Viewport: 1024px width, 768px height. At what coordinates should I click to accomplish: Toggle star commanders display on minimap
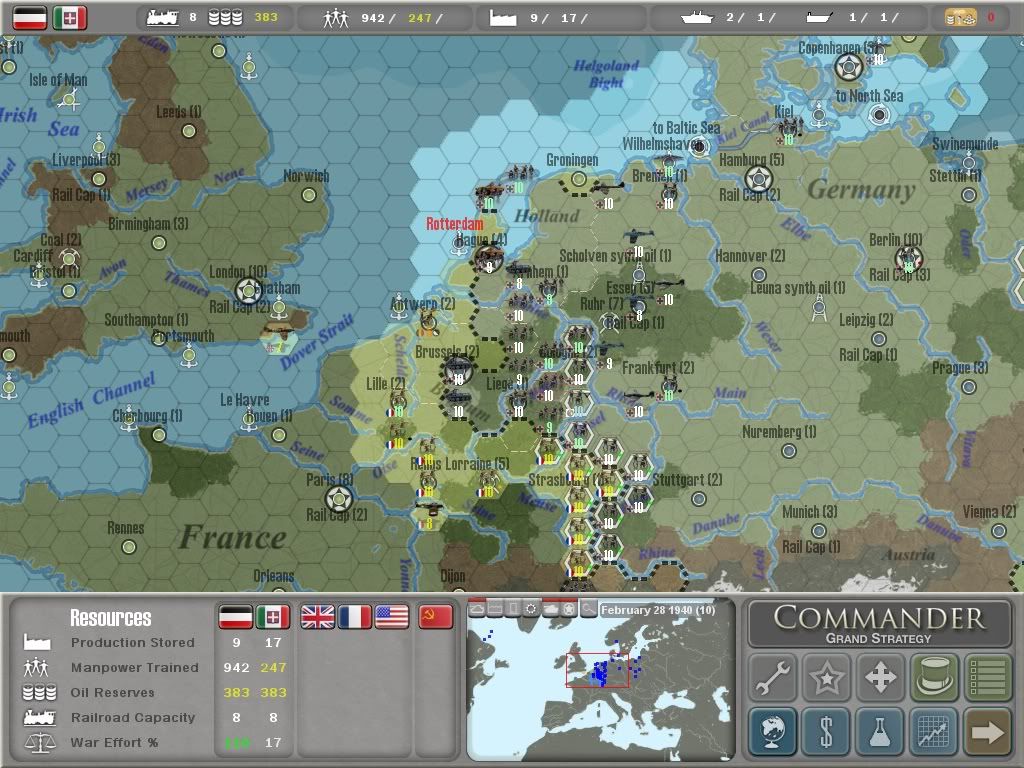569,609
